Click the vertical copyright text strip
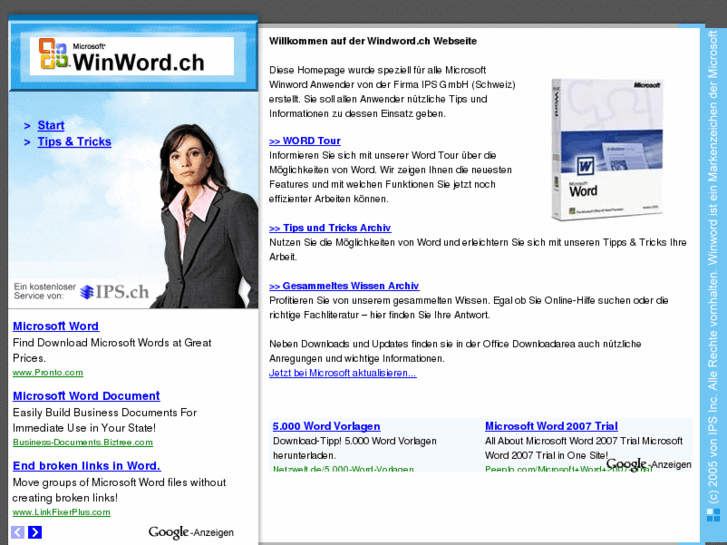The width and height of the screenshot is (727, 545). pos(713,268)
